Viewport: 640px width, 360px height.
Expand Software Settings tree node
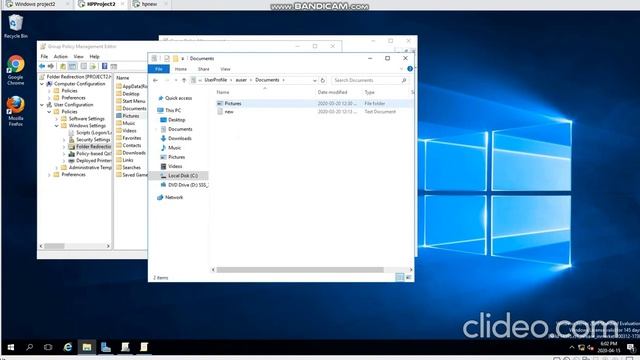[57, 119]
